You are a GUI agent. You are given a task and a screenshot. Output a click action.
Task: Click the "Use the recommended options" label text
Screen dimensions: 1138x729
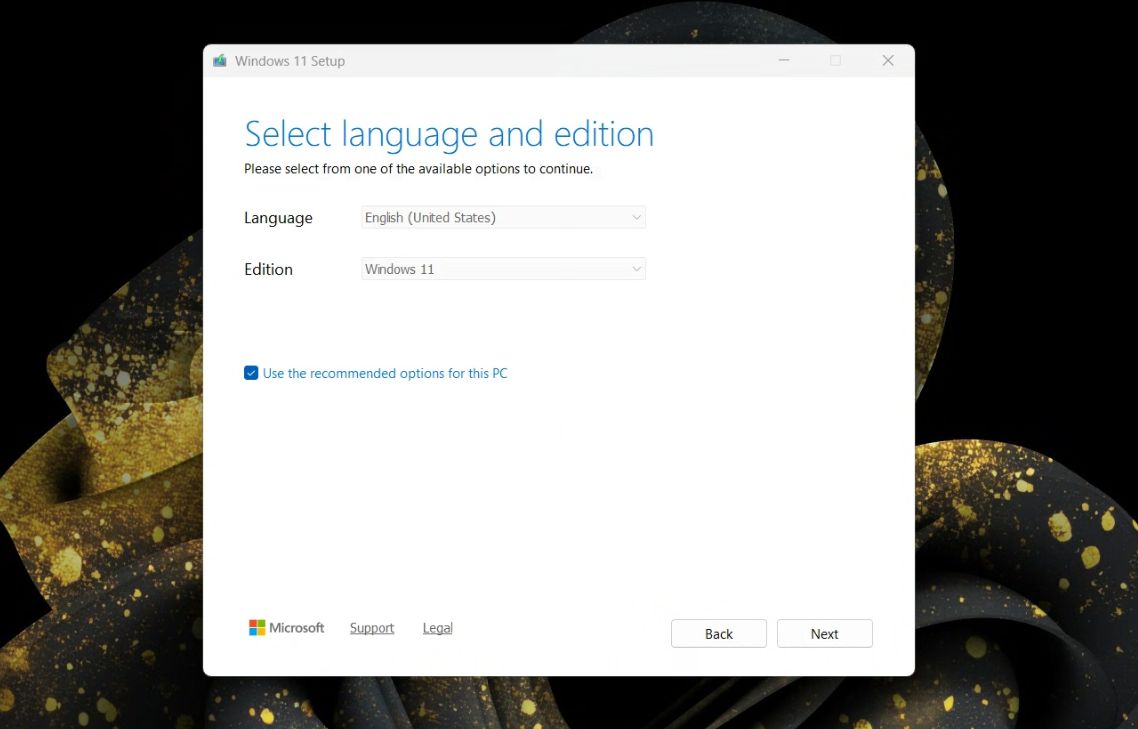(385, 373)
